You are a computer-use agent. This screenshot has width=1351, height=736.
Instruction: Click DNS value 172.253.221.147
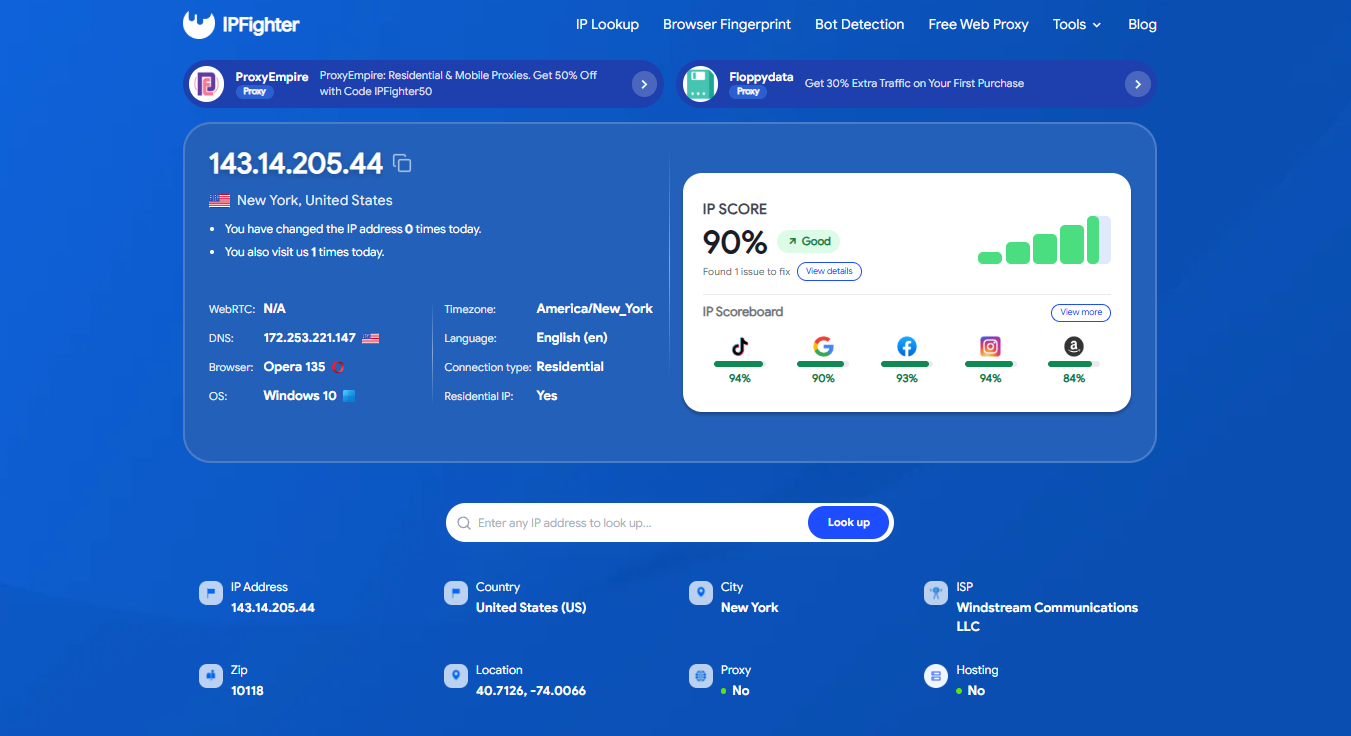[x=309, y=338]
